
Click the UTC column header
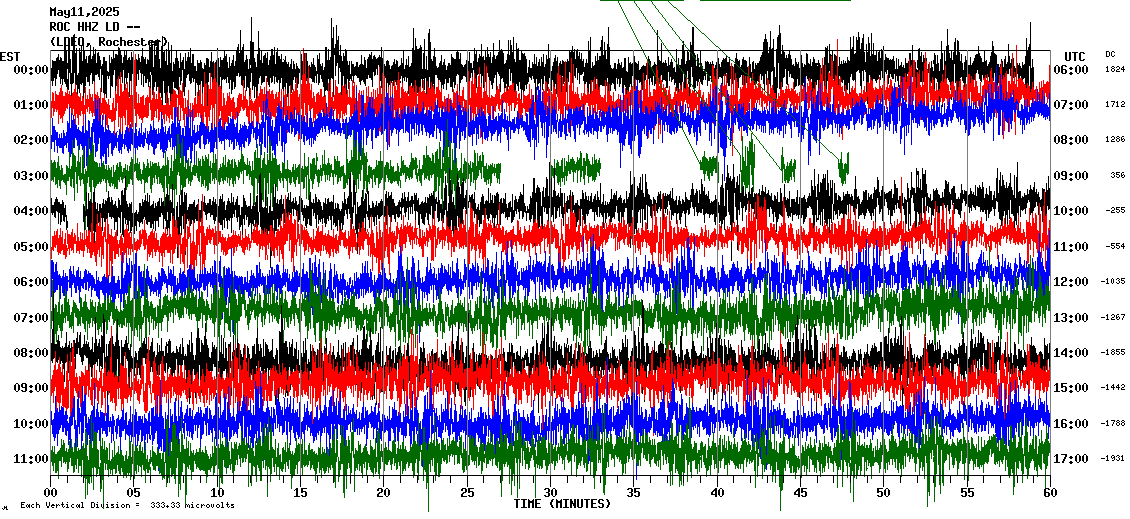coord(1075,56)
